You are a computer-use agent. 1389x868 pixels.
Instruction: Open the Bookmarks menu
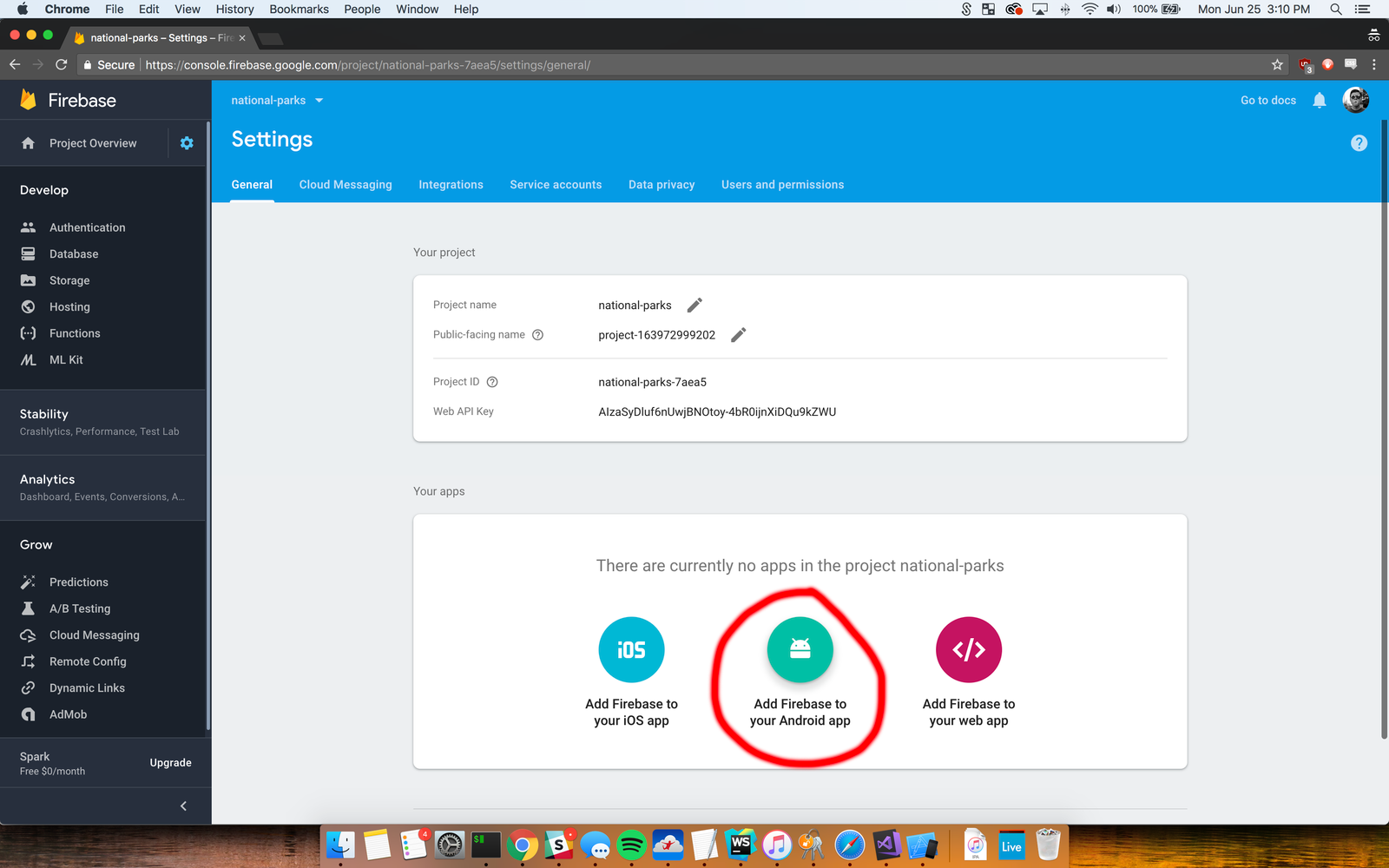(x=299, y=9)
